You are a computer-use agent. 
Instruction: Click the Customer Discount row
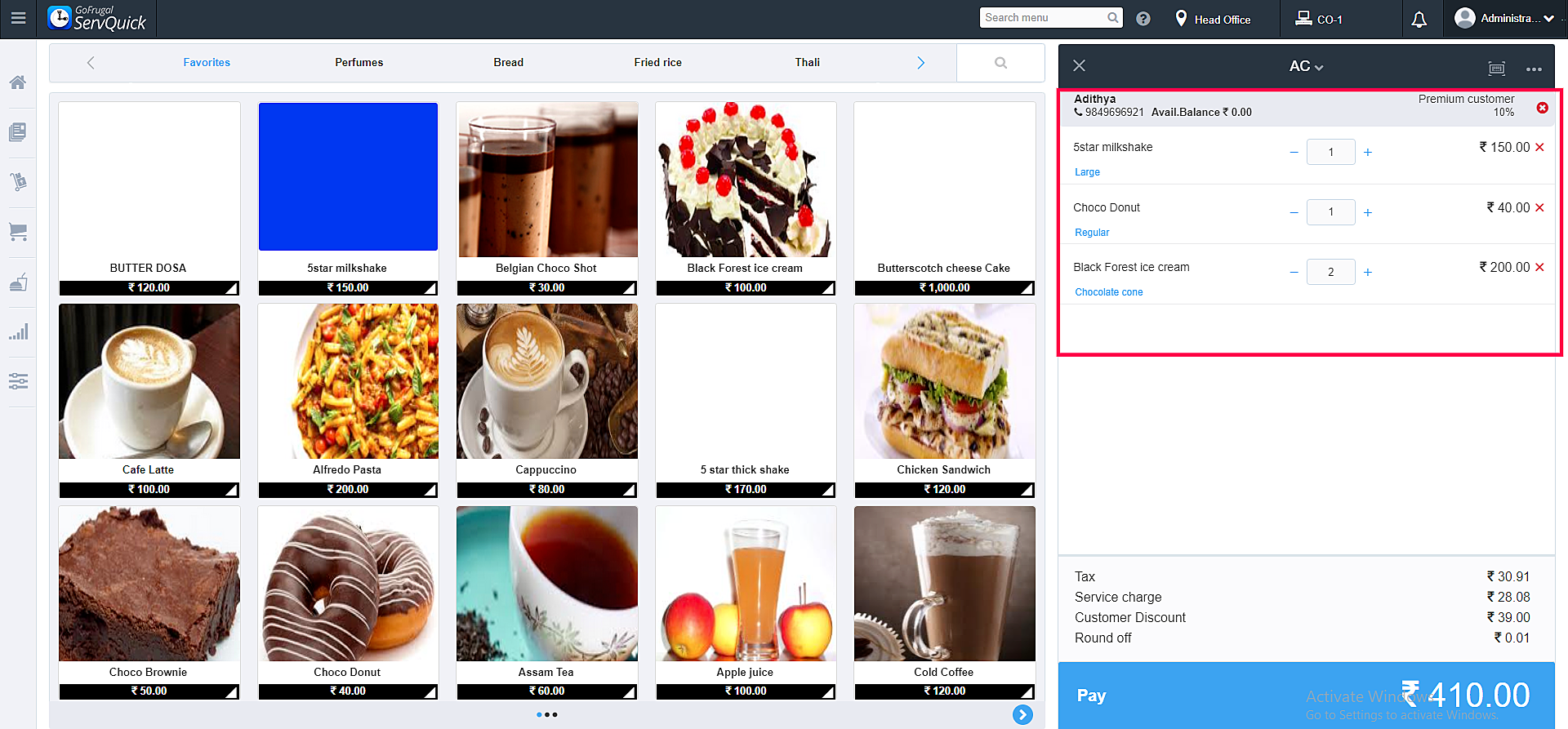pos(1303,618)
